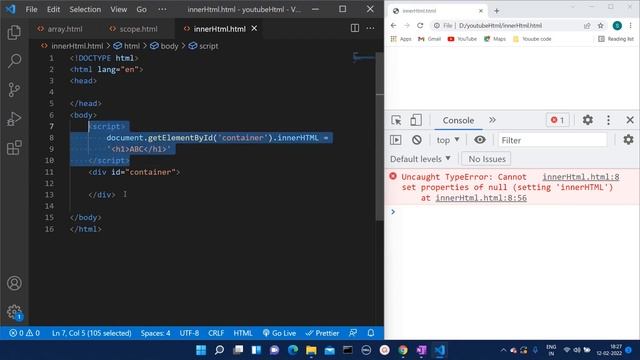
Task: Go back in Chrome
Action: tap(393, 25)
